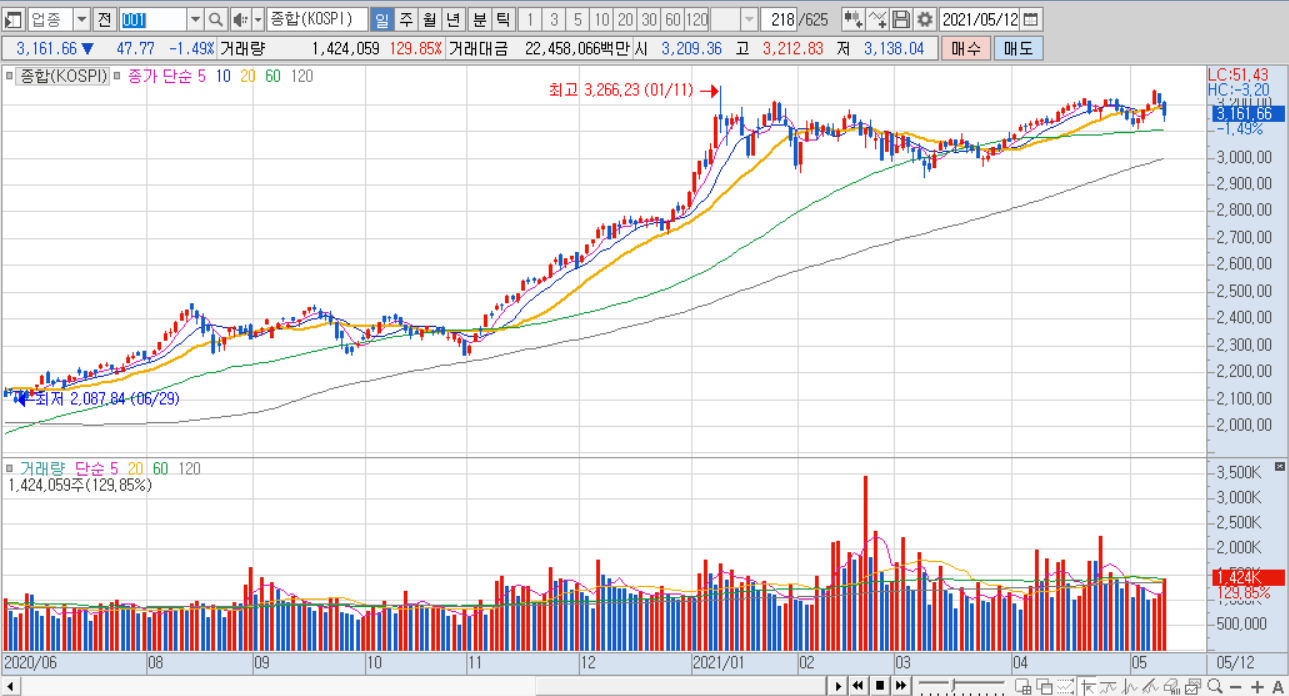Click the letter A text tool icon
The image size is (1289, 696).
tap(1278, 686)
